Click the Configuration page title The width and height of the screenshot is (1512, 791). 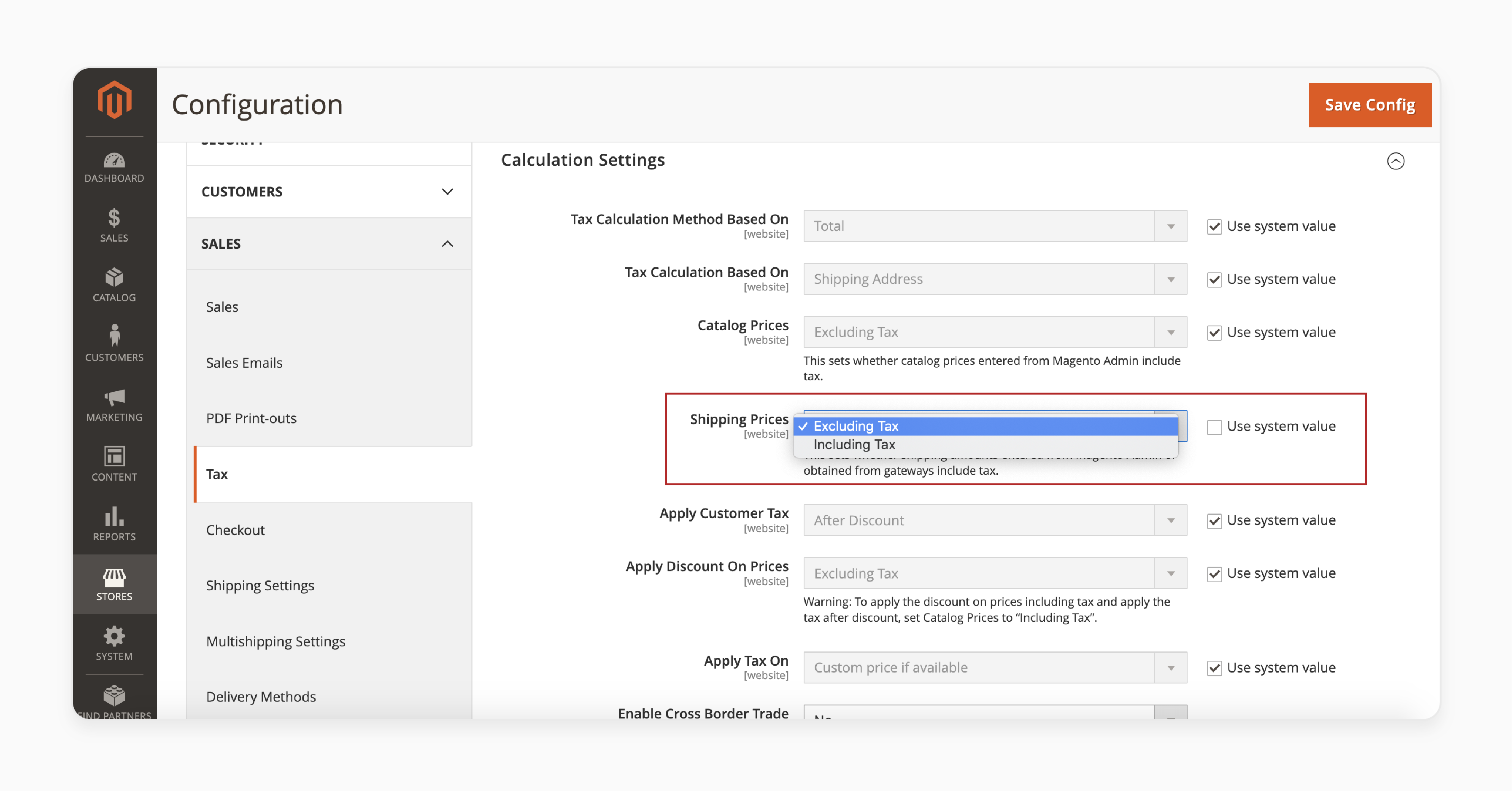(x=257, y=105)
